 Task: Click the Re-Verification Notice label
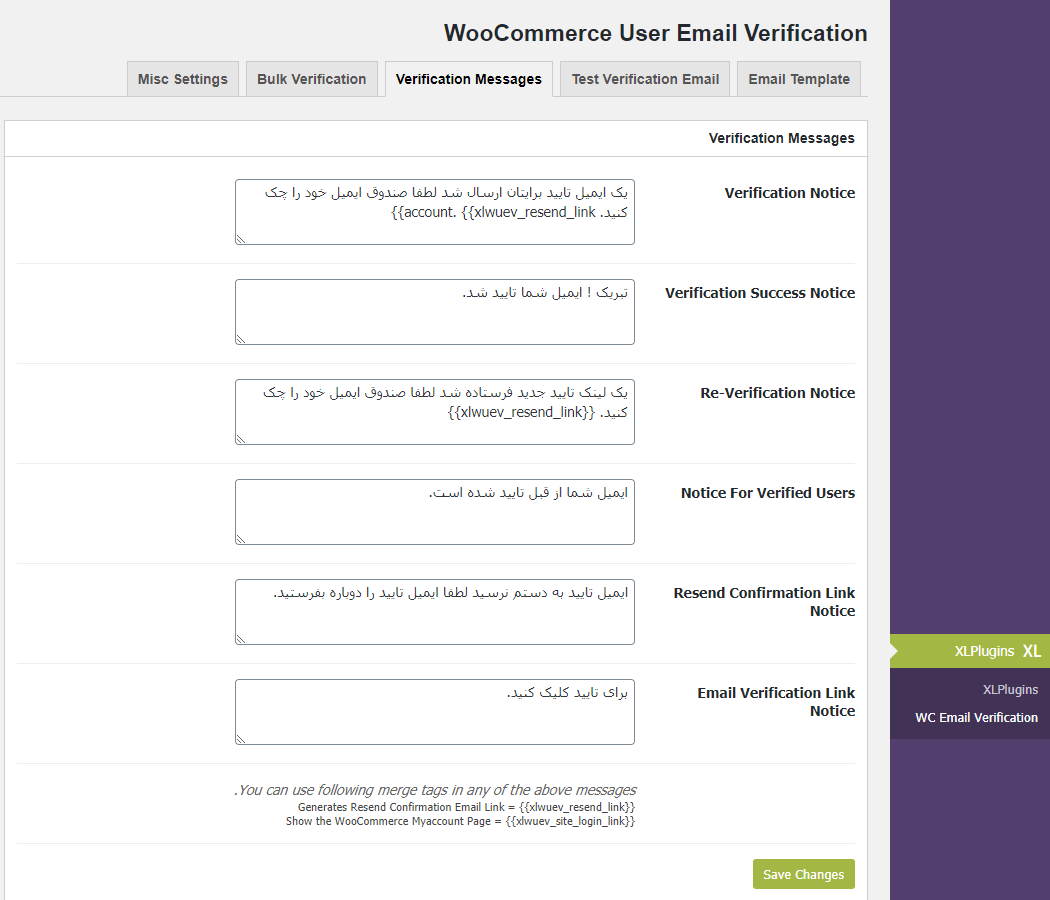coord(777,393)
